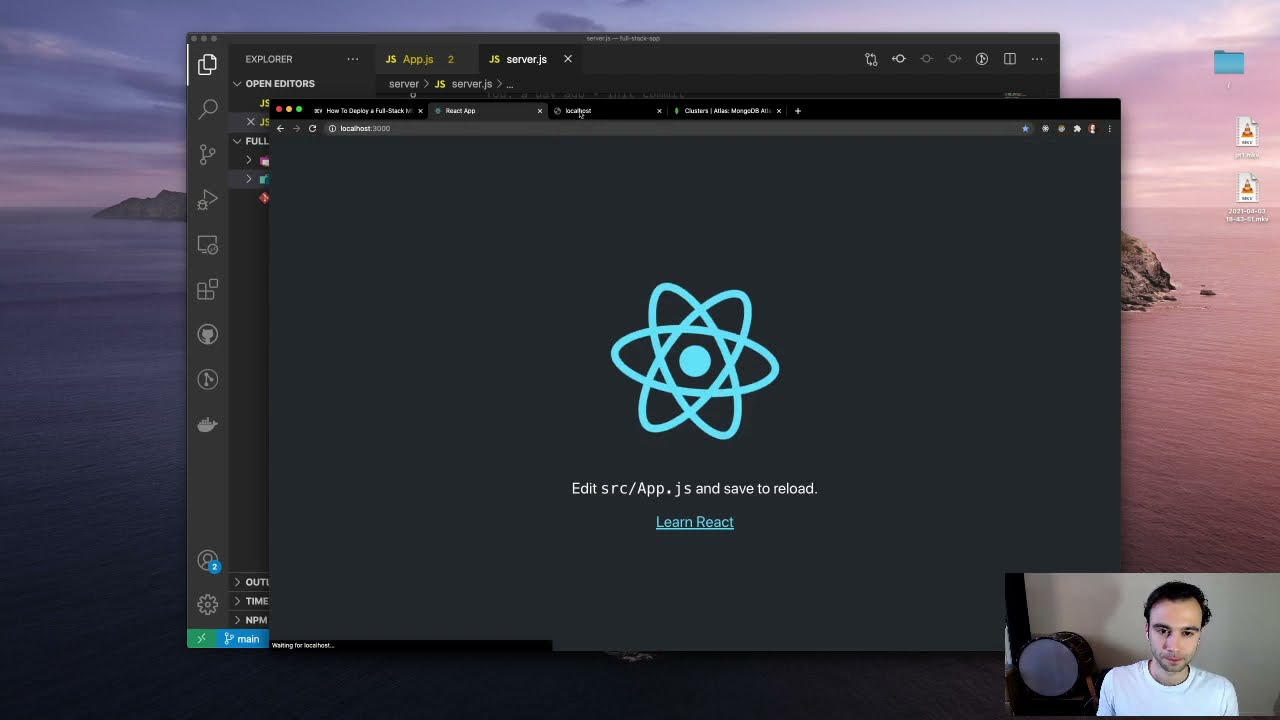Screen dimensions: 1280x720
Task: Open the 2021-04-03 mkv file on desktop
Action: [1247, 189]
